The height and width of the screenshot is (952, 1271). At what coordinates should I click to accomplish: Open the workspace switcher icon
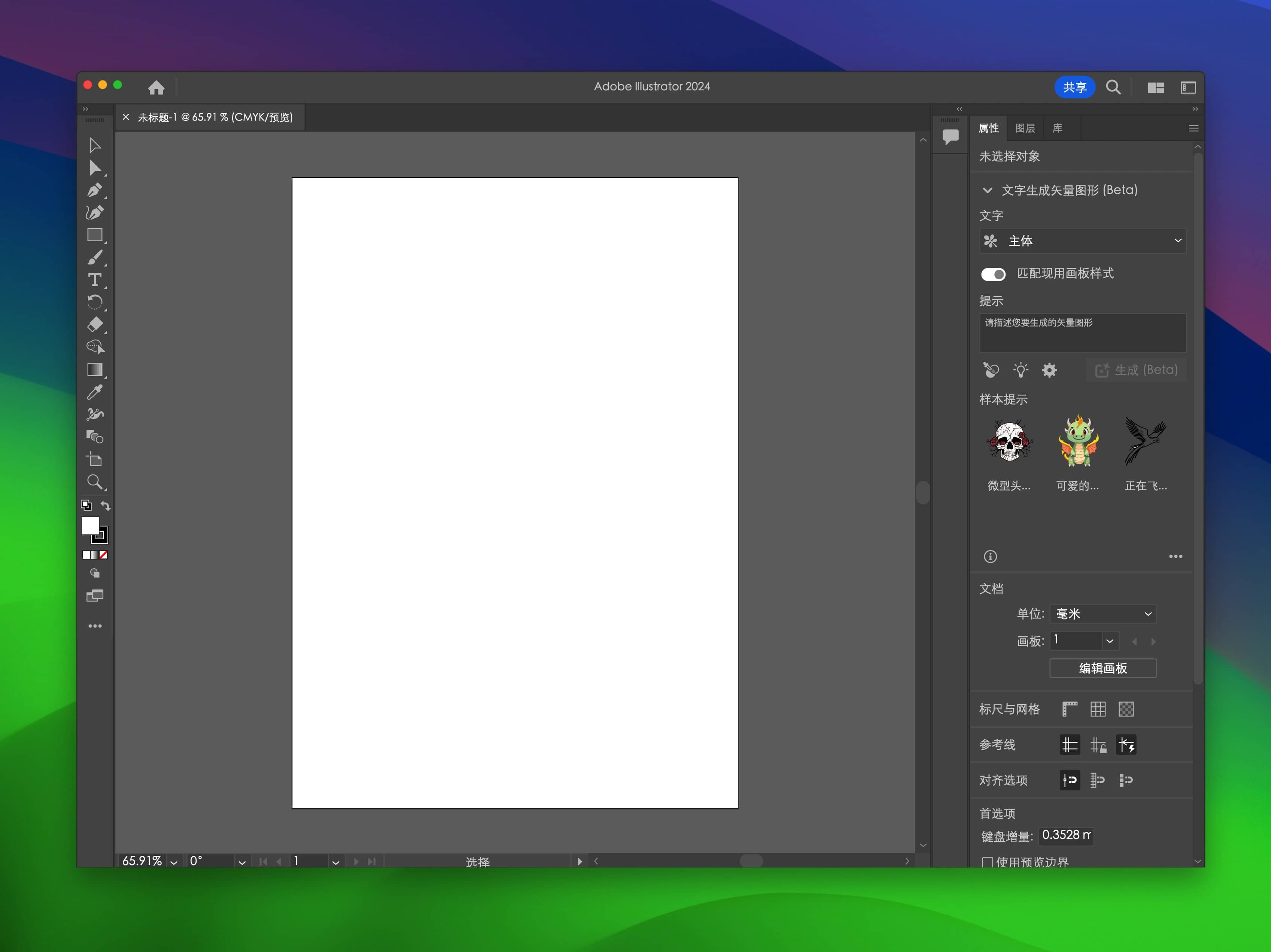click(x=1188, y=87)
